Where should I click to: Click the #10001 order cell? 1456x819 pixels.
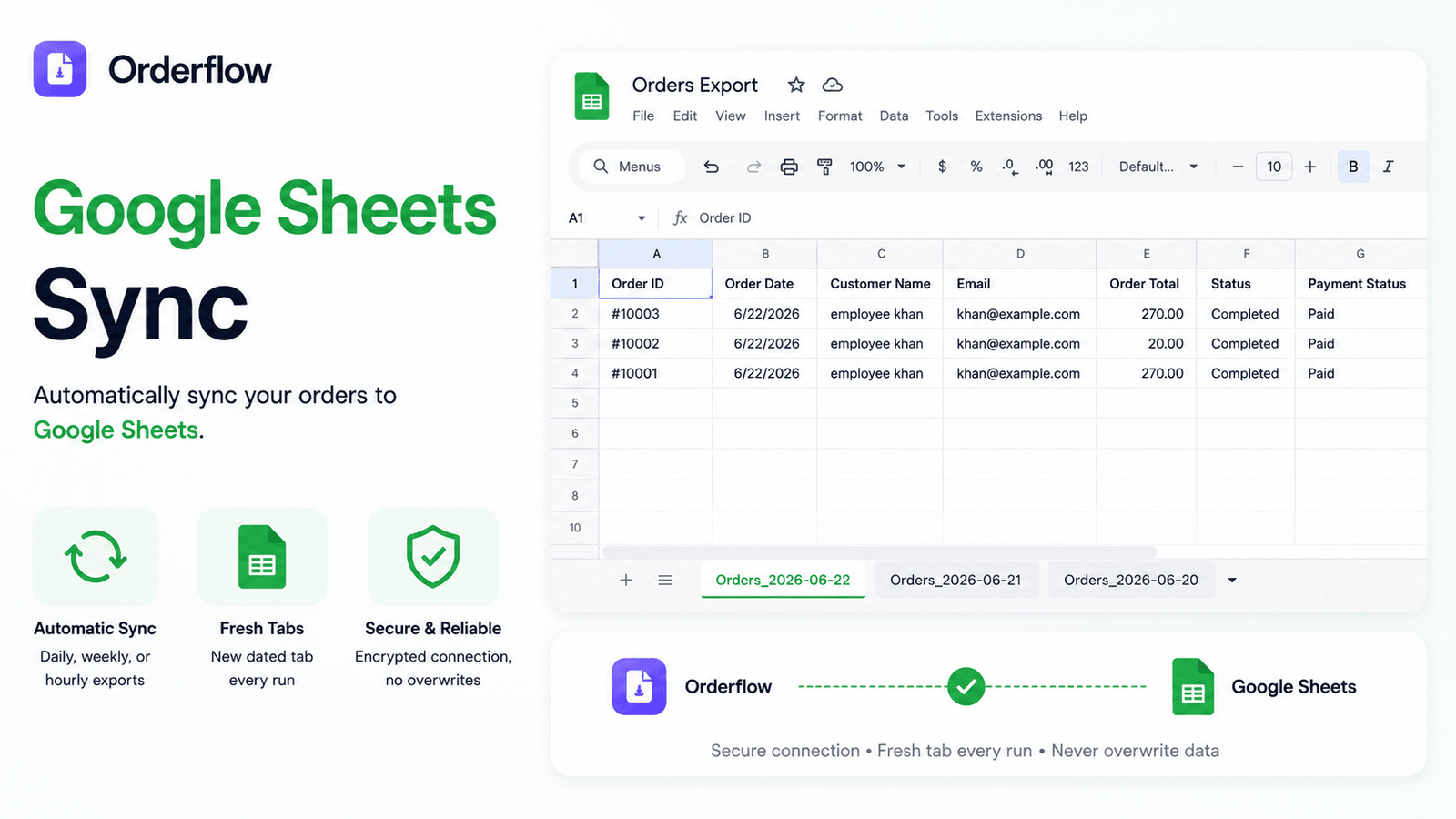(655, 373)
